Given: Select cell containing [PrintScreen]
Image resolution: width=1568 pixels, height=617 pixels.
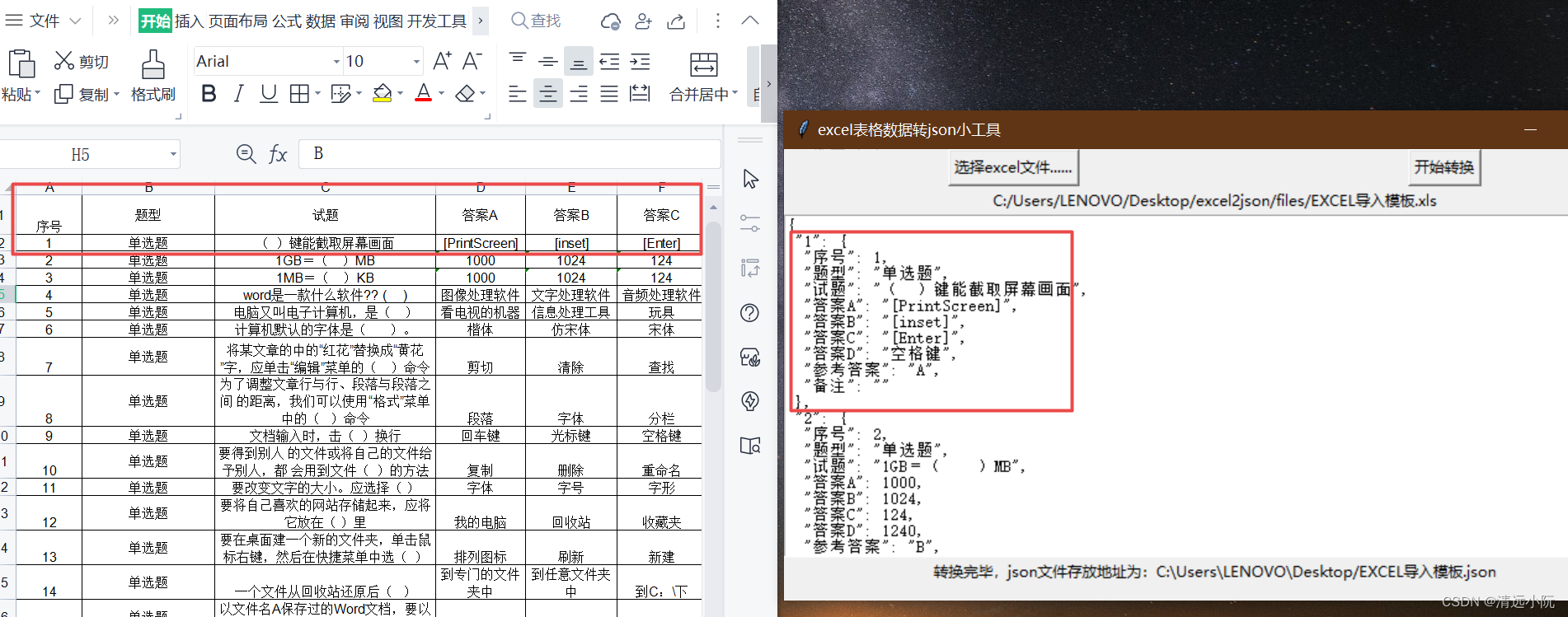Looking at the screenshot, I should [x=481, y=243].
